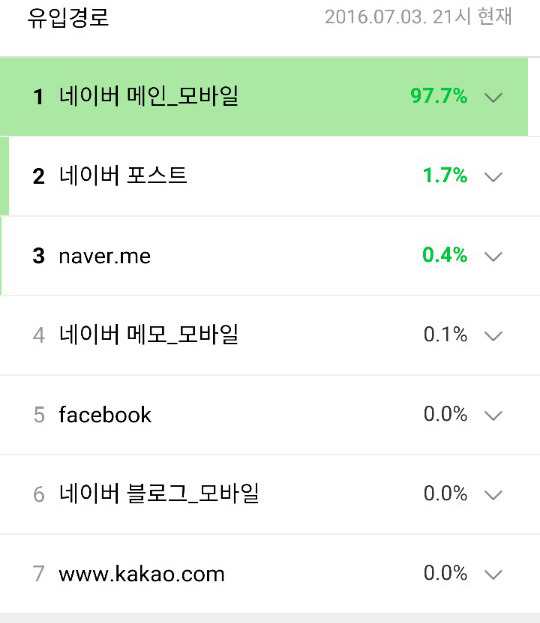
Task: Click the green bar of rank 1
Action: (264, 97)
